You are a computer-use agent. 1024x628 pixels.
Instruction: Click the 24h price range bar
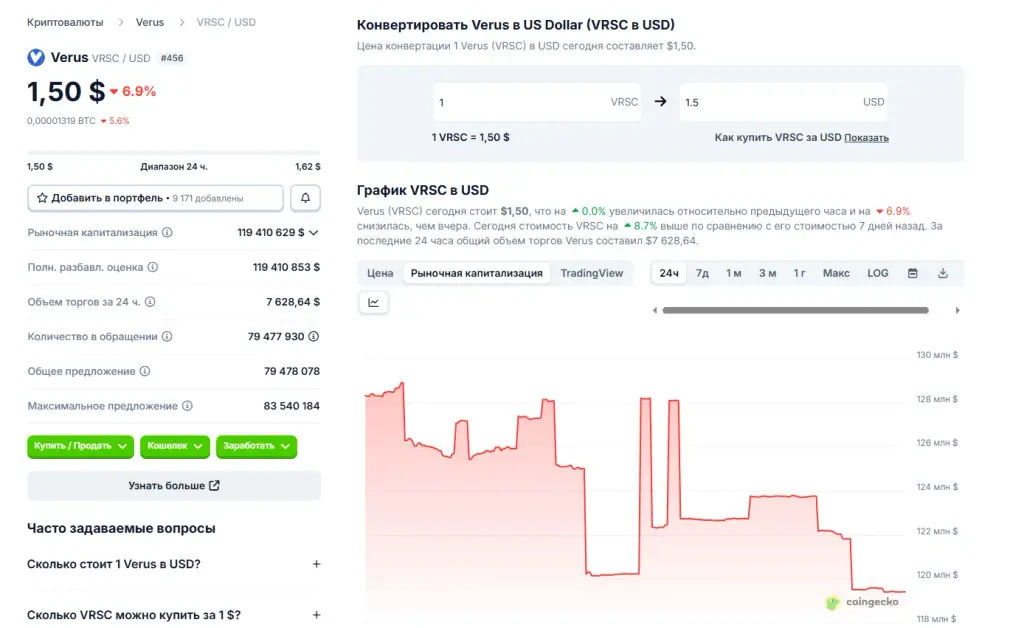click(174, 153)
